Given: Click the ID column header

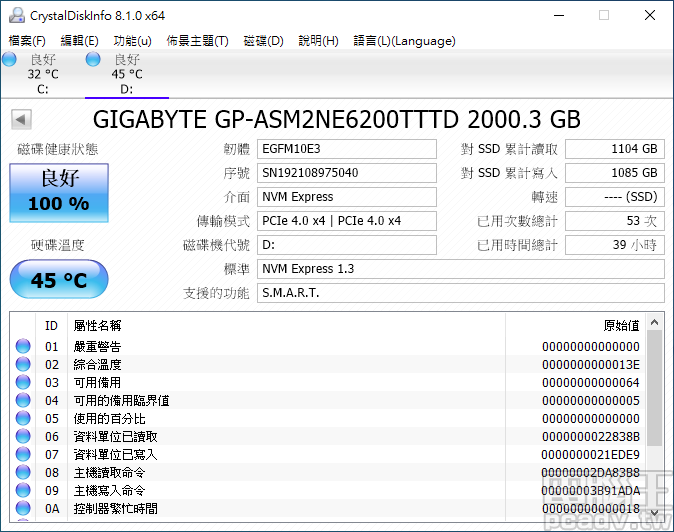Looking at the screenshot, I should click(x=52, y=326).
